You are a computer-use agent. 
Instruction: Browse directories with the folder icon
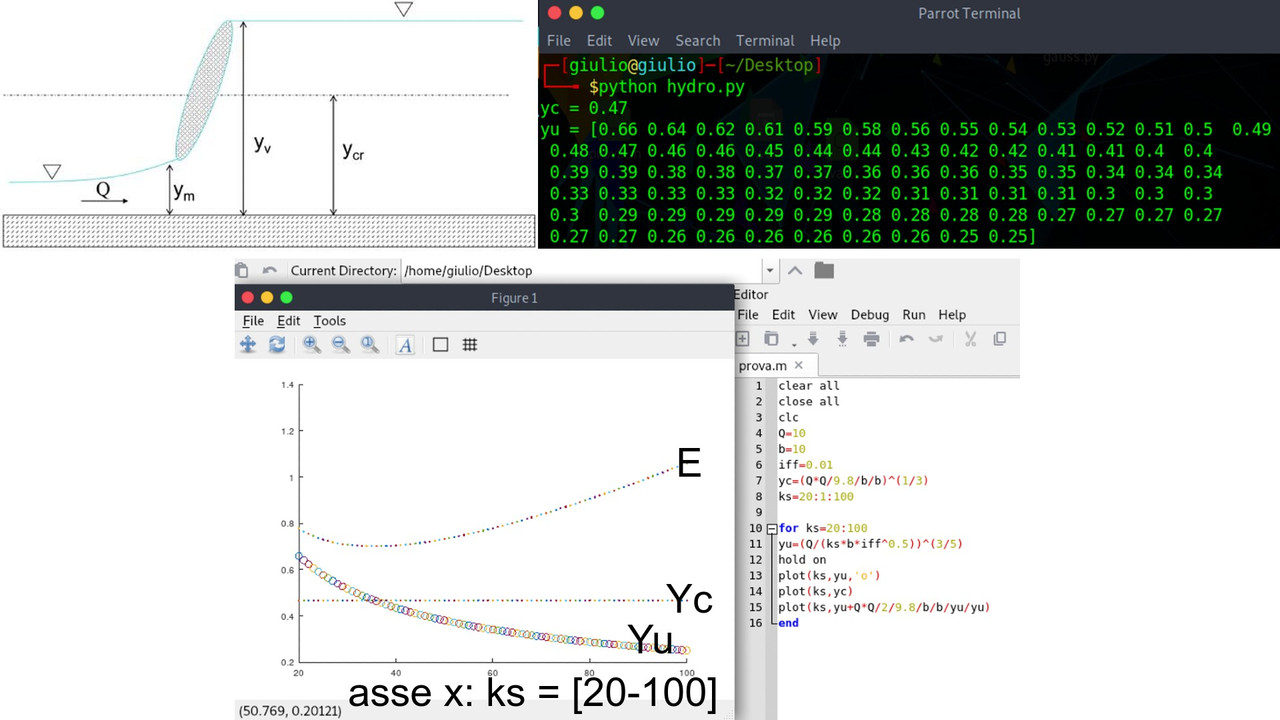[824, 270]
